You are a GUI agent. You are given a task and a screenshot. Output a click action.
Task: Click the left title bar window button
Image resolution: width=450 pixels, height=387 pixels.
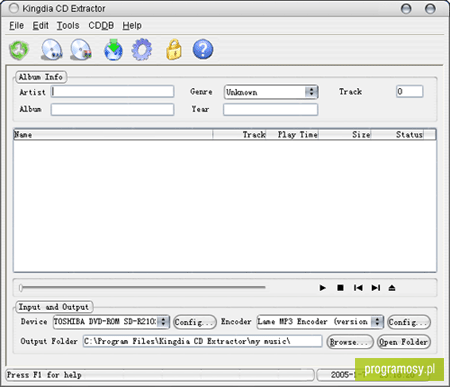(14, 8)
